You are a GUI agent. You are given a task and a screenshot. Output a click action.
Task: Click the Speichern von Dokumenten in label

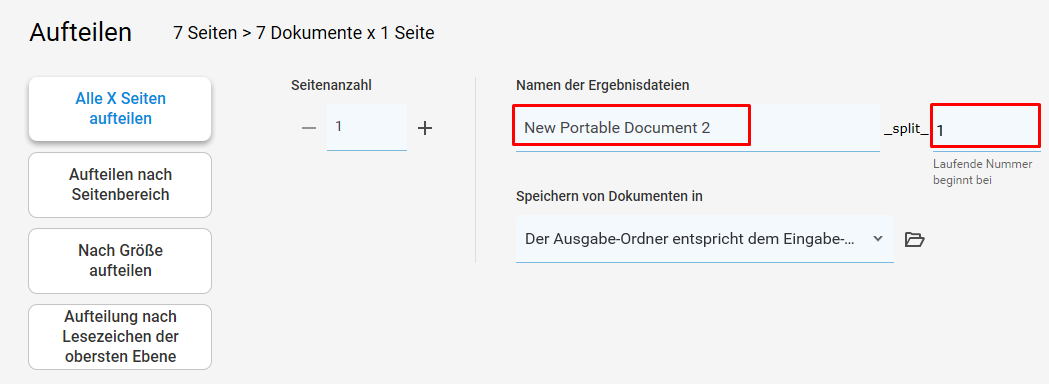[609, 196]
